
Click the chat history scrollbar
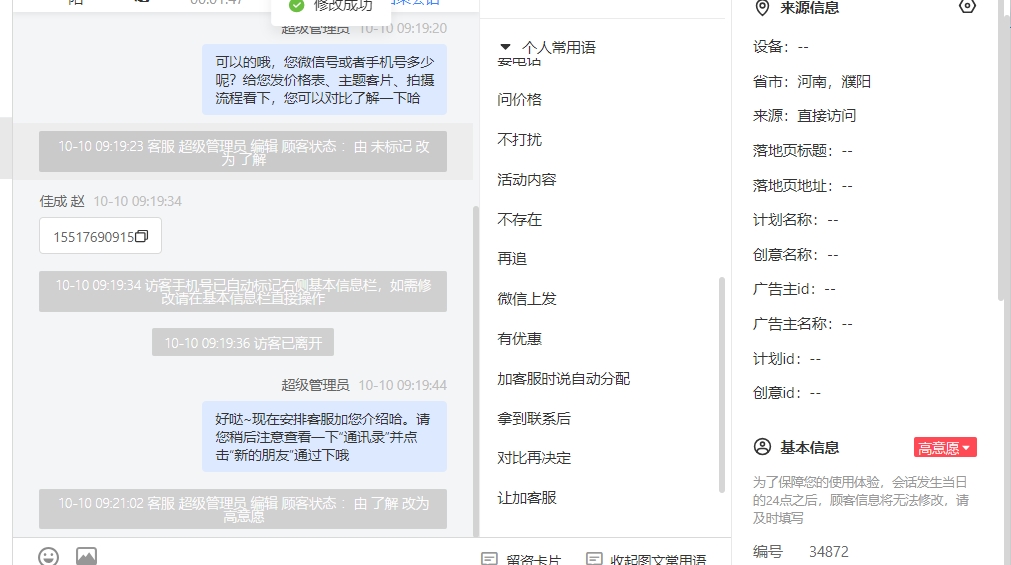coord(476,371)
